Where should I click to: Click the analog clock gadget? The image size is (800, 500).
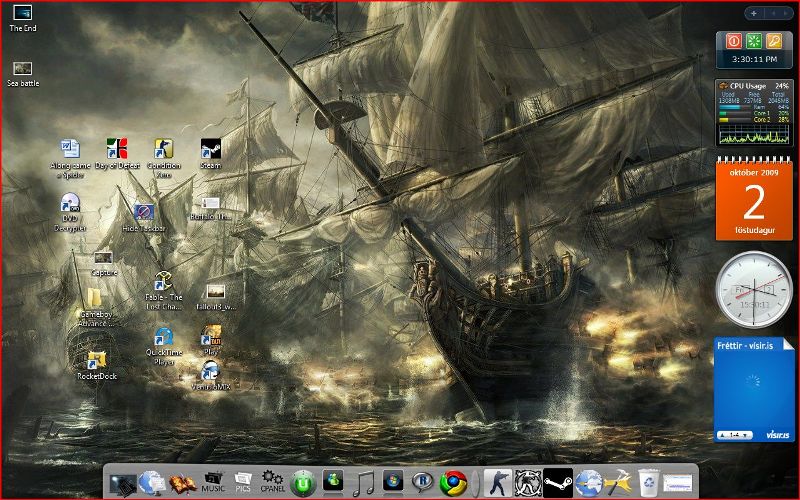[x=754, y=289]
